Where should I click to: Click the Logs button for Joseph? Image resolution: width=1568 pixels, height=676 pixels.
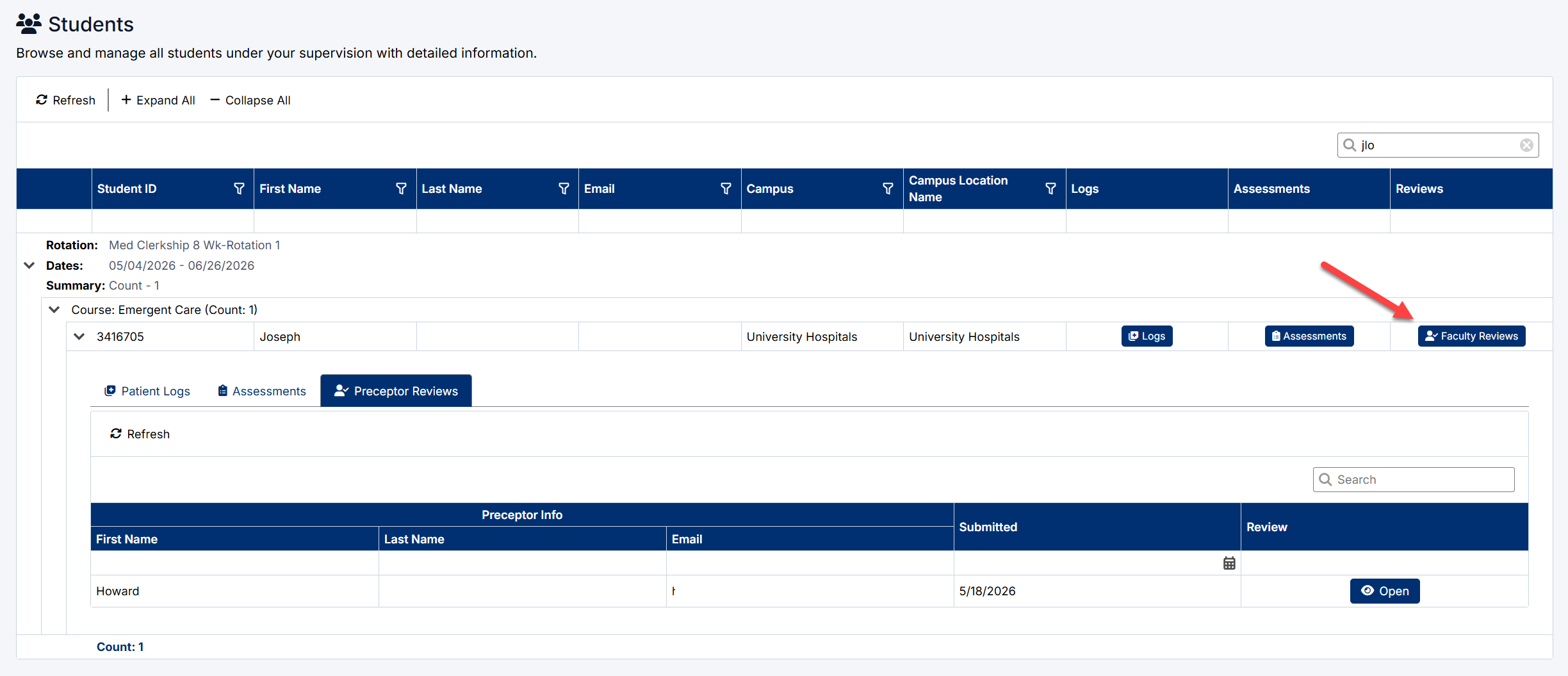pyautogui.click(x=1147, y=336)
